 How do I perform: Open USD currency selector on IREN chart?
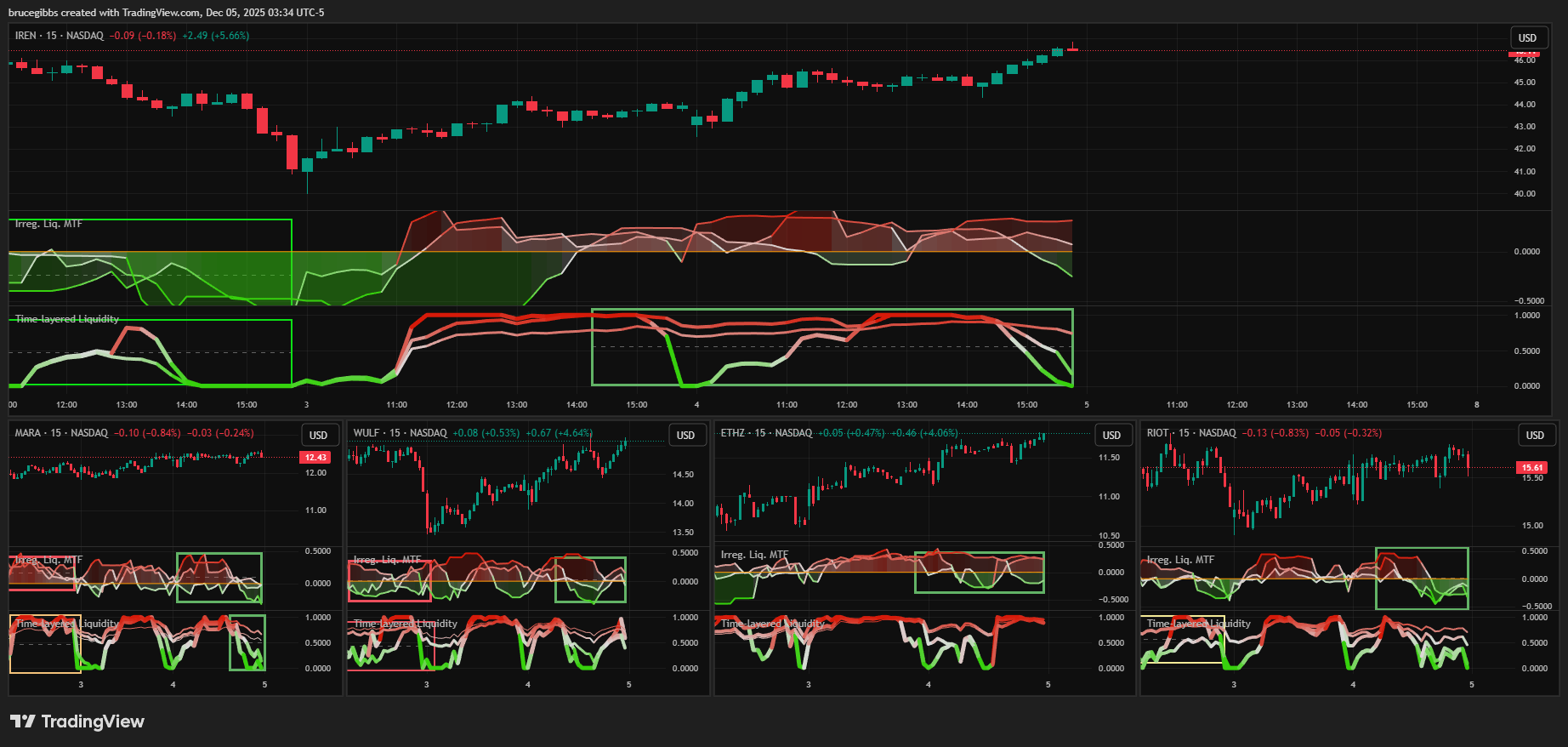point(1527,37)
